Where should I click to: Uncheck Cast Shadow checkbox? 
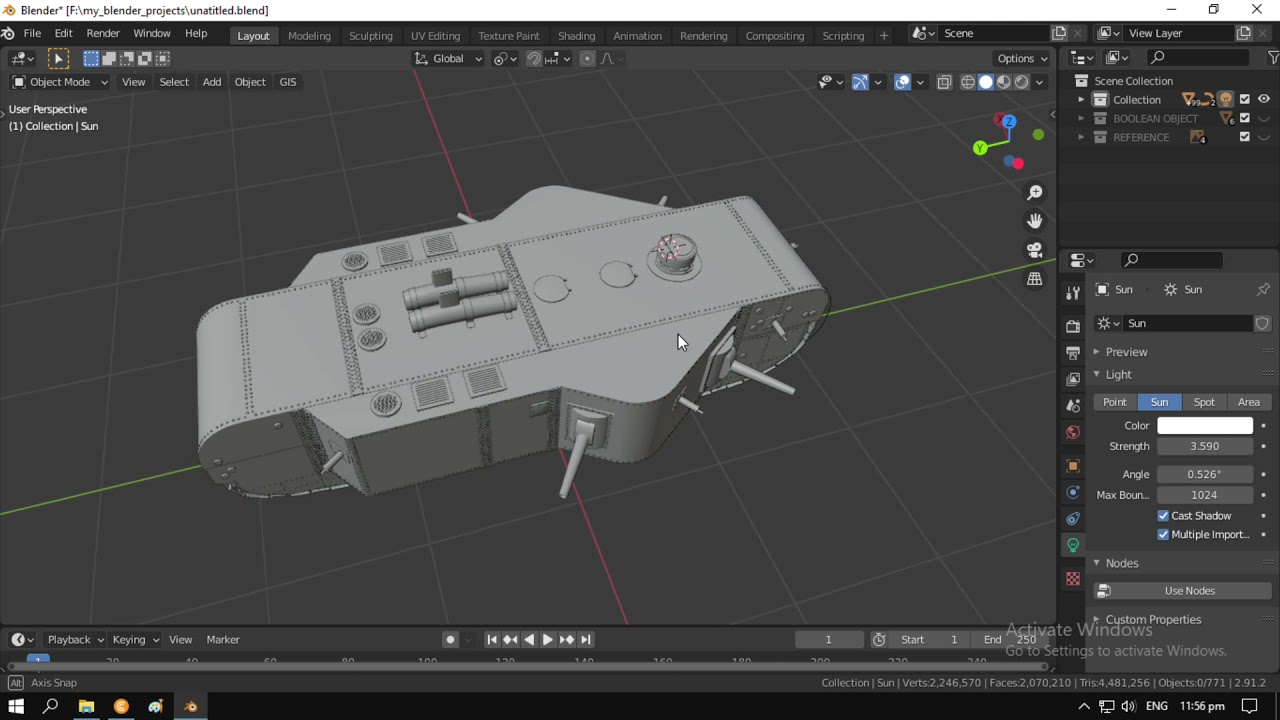coord(1163,516)
